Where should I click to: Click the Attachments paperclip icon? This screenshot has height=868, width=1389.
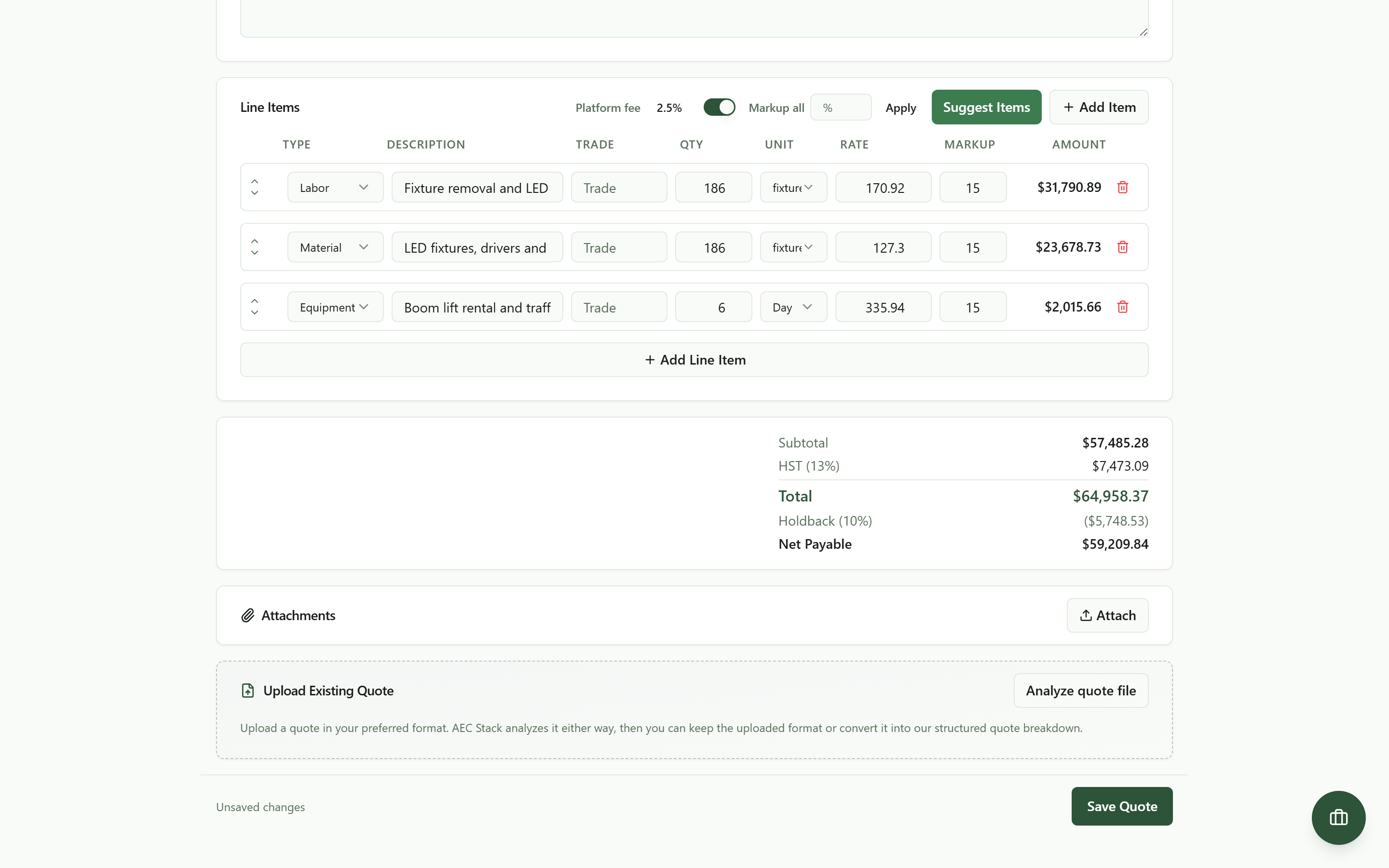[x=247, y=615]
